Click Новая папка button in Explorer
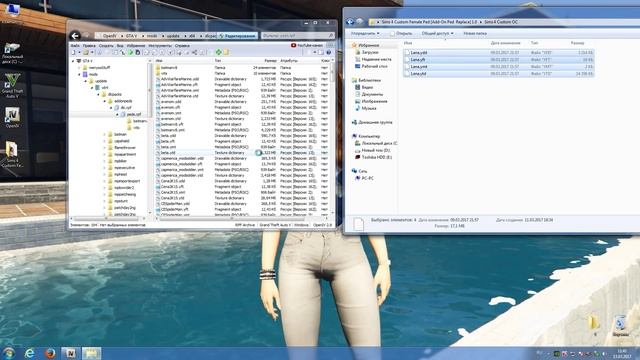This screenshot has width=640, height=360. 475,33
